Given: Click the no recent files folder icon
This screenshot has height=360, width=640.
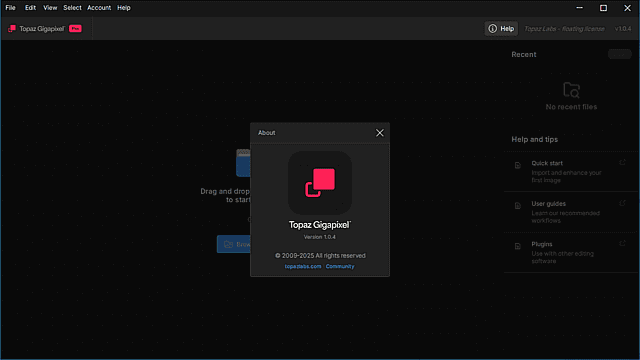Looking at the screenshot, I should click(571, 90).
